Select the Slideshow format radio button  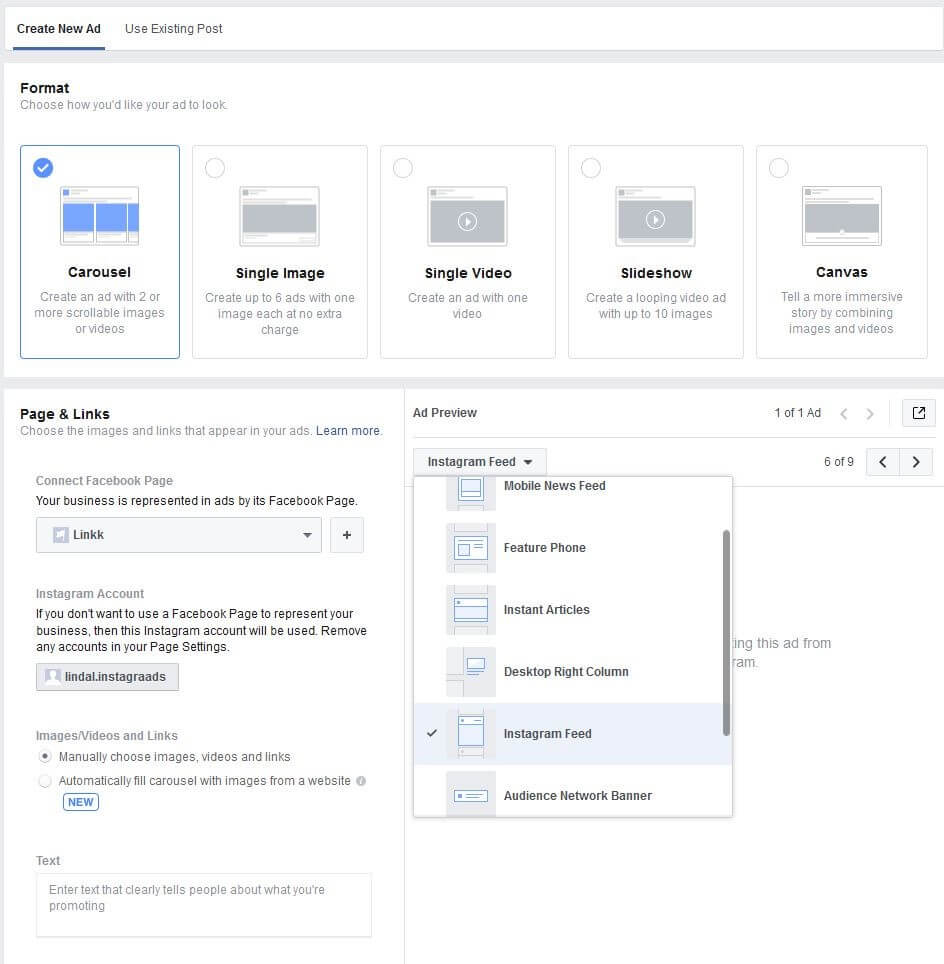(x=591, y=168)
